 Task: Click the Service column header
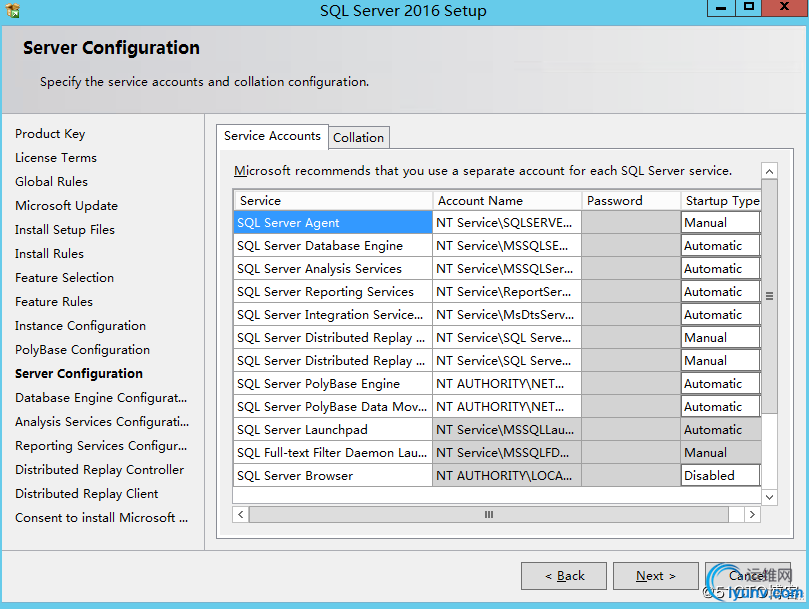pos(333,201)
